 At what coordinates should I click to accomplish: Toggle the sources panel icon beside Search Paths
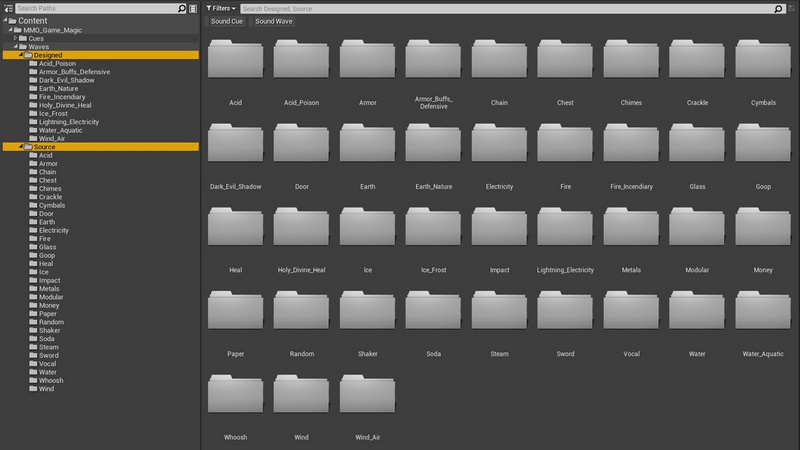(8, 8)
